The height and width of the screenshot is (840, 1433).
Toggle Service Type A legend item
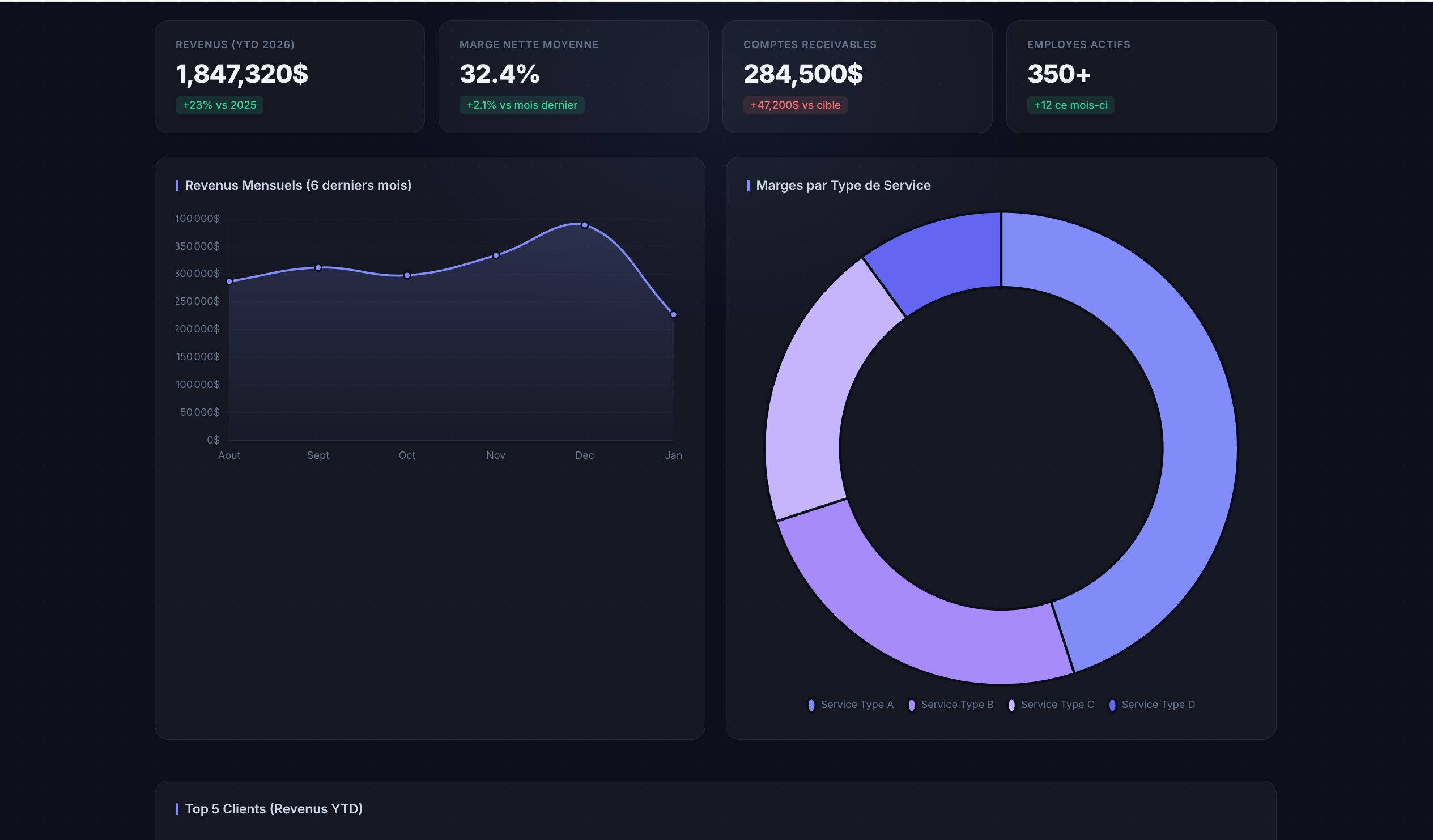pos(851,705)
